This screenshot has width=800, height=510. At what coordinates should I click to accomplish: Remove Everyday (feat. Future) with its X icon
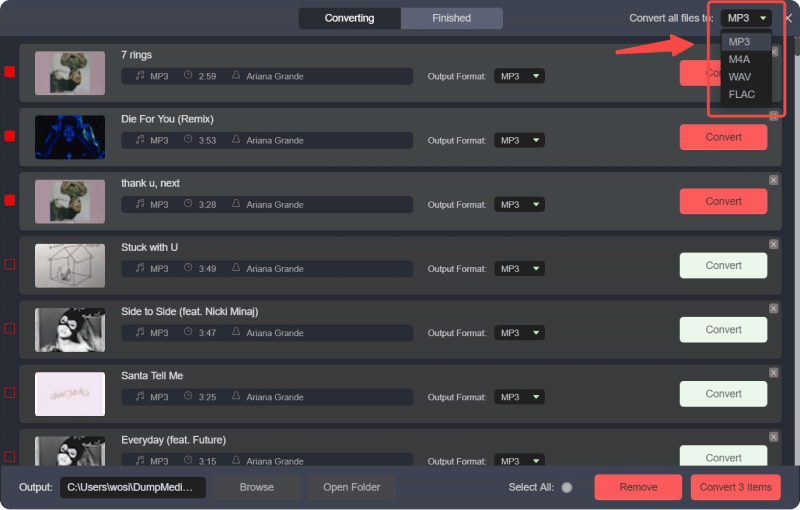(773, 437)
